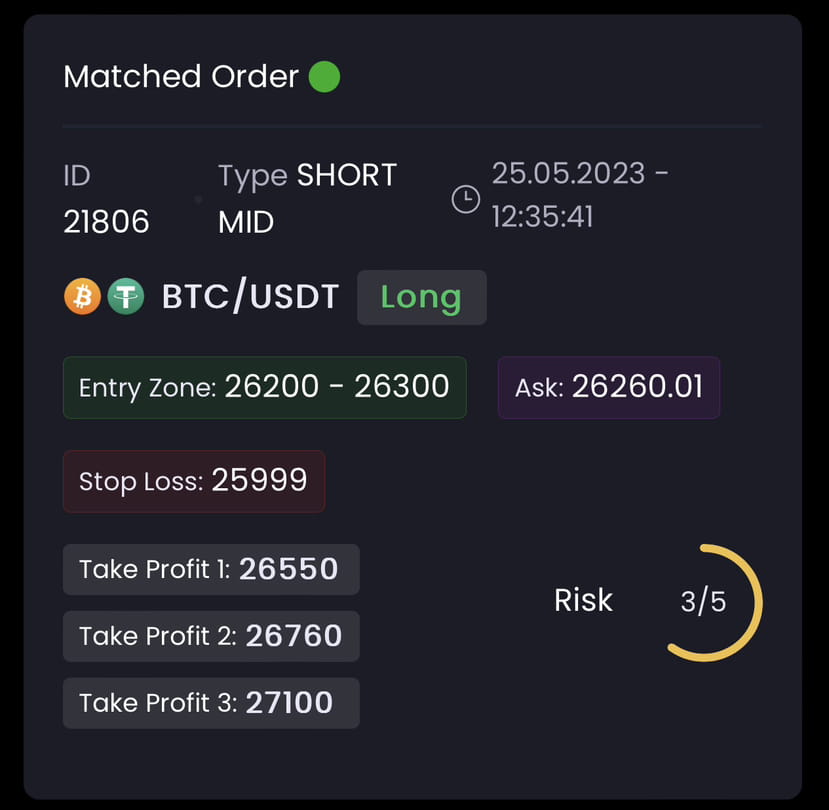Viewport: 829px width, 810px height.
Task: Expand the Ask price box
Action: tap(608, 388)
